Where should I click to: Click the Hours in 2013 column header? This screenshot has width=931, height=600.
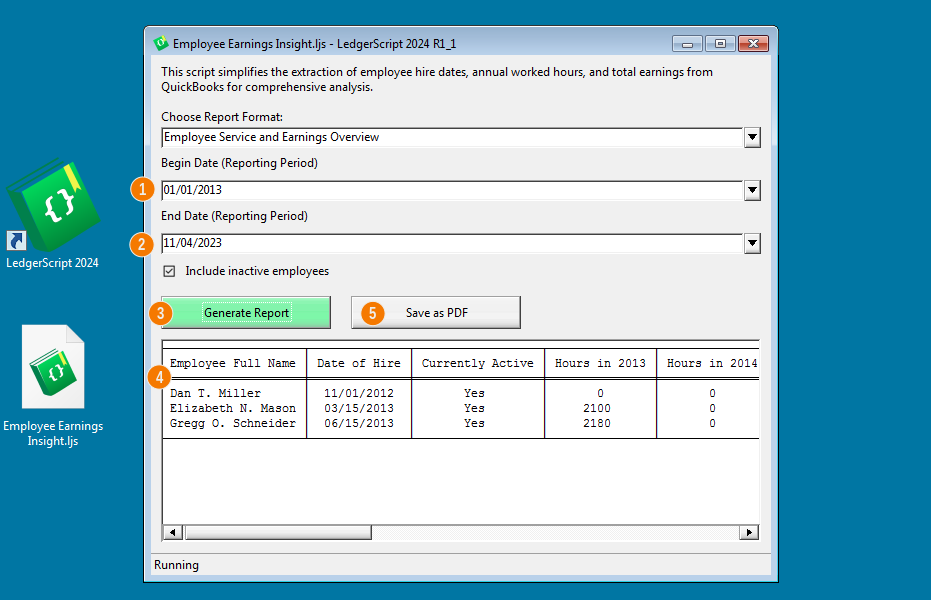(599, 363)
